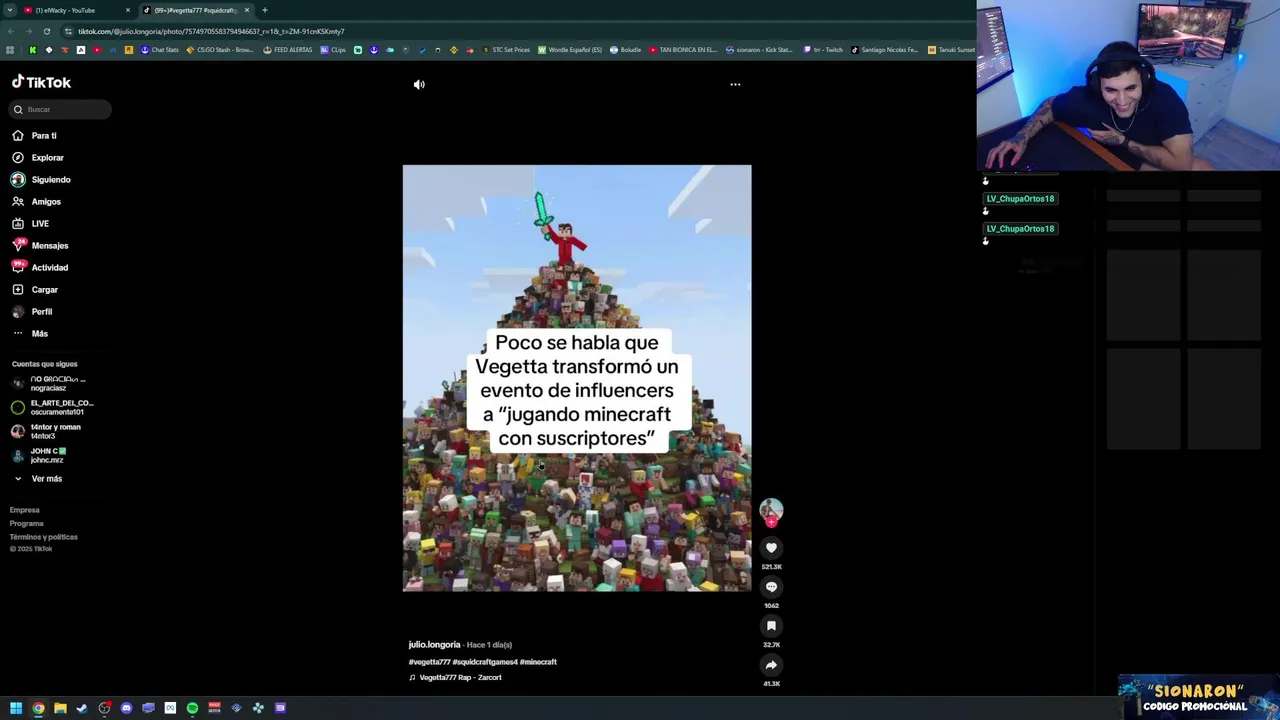Image resolution: width=1280 pixels, height=720 pixels.
Task: Mute the TikTok post audio
Action: pos(419,85)
